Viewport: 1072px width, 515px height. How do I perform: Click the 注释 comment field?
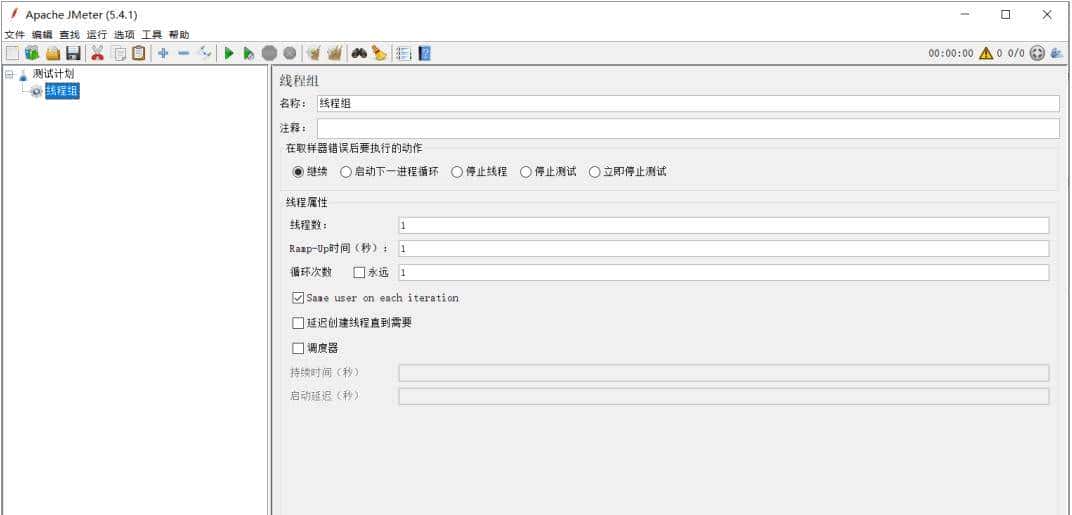tap(688, 129)
